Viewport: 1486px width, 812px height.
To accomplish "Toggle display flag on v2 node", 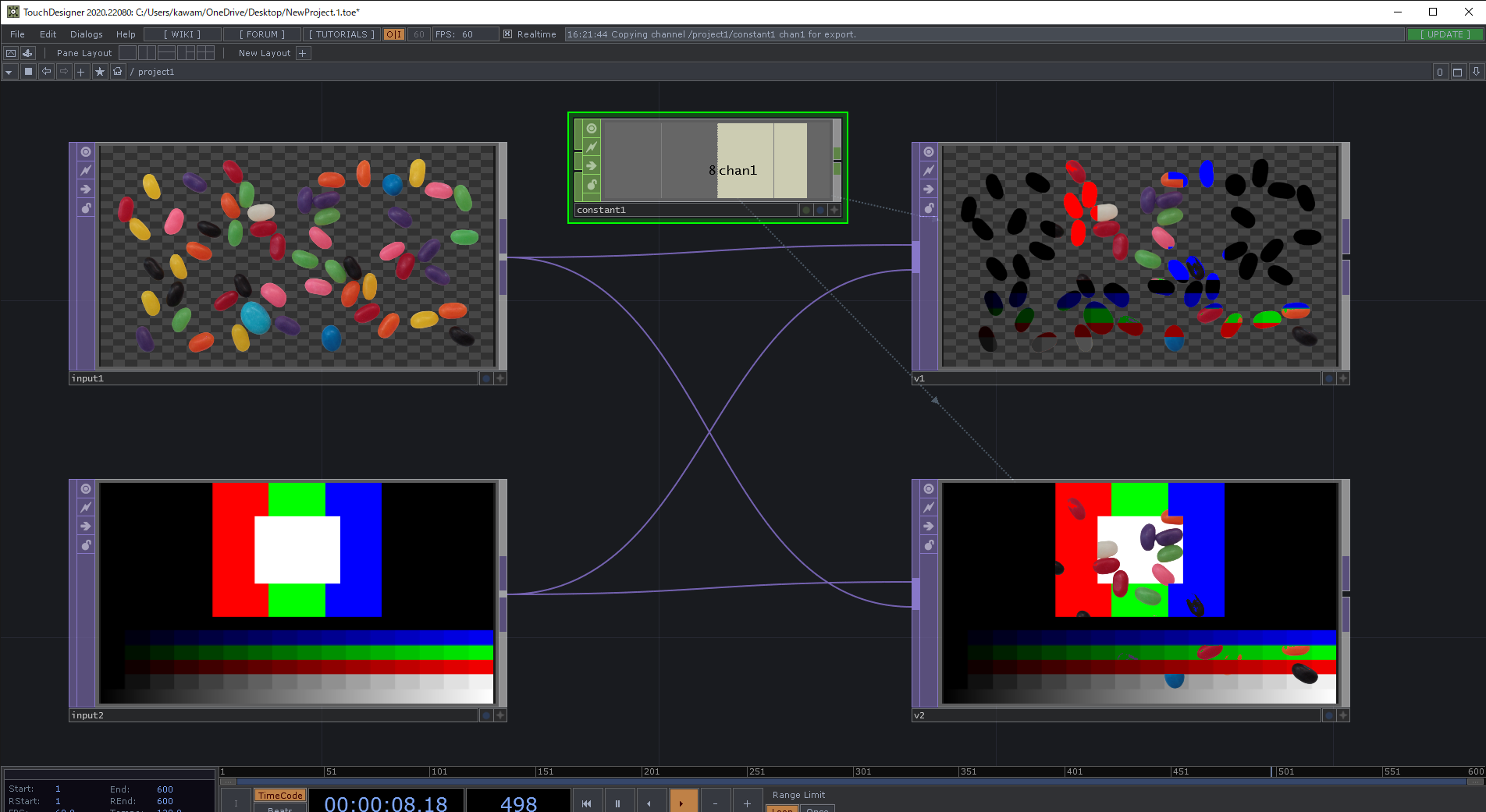I will point(1329,715).
